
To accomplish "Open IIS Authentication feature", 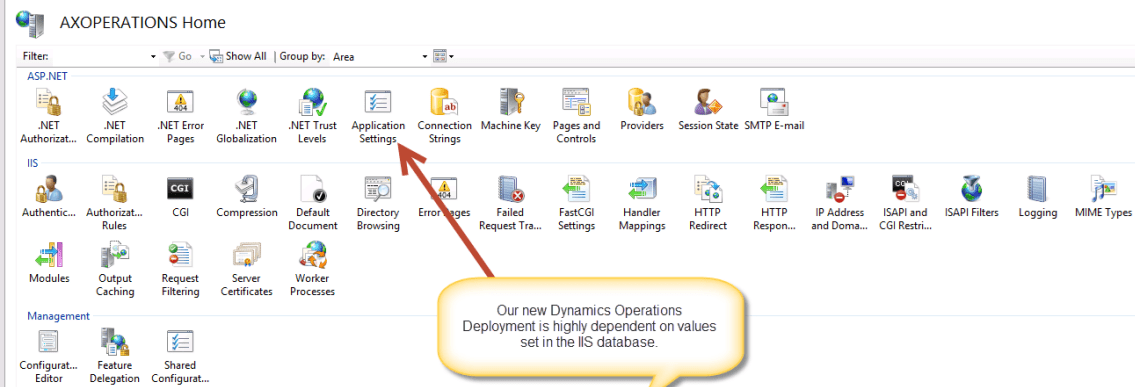I will pyautogui.click(x=48, y=197).
